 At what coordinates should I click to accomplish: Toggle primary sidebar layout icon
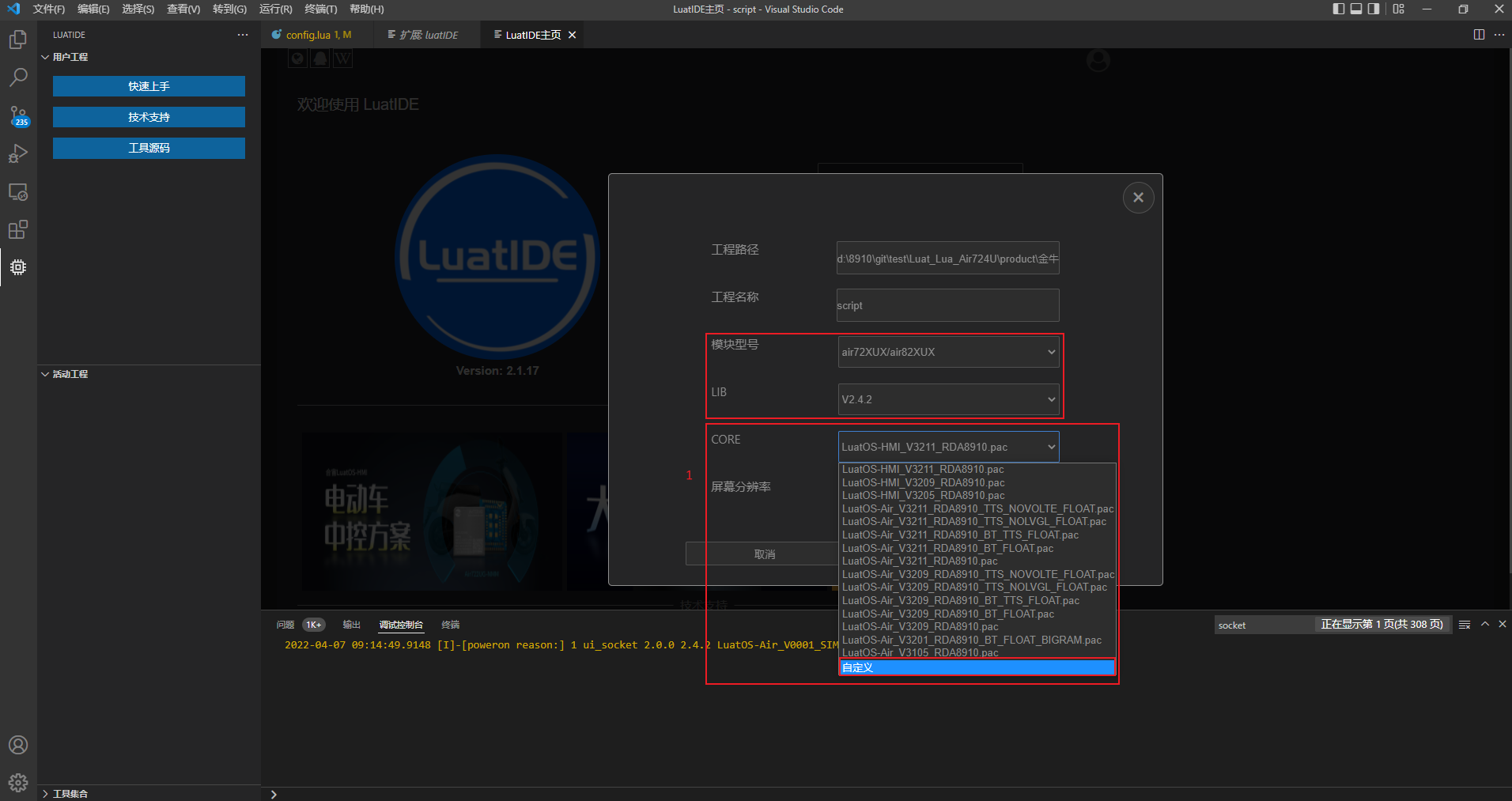coord(1338,9)
